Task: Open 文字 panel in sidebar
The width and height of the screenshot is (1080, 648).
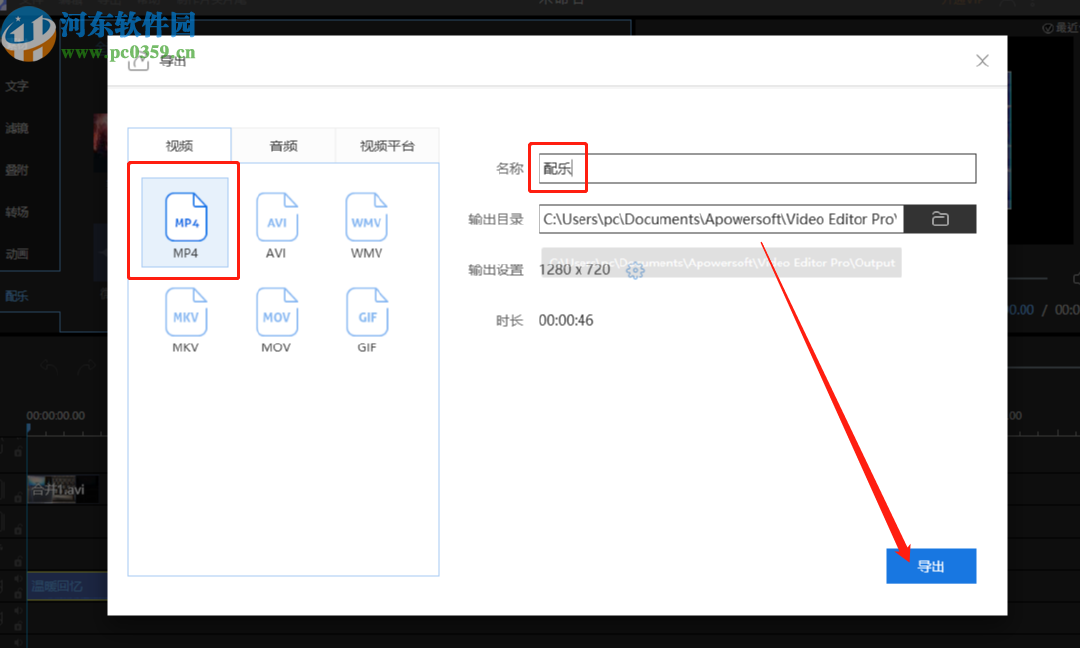Action: pos(17,86)
